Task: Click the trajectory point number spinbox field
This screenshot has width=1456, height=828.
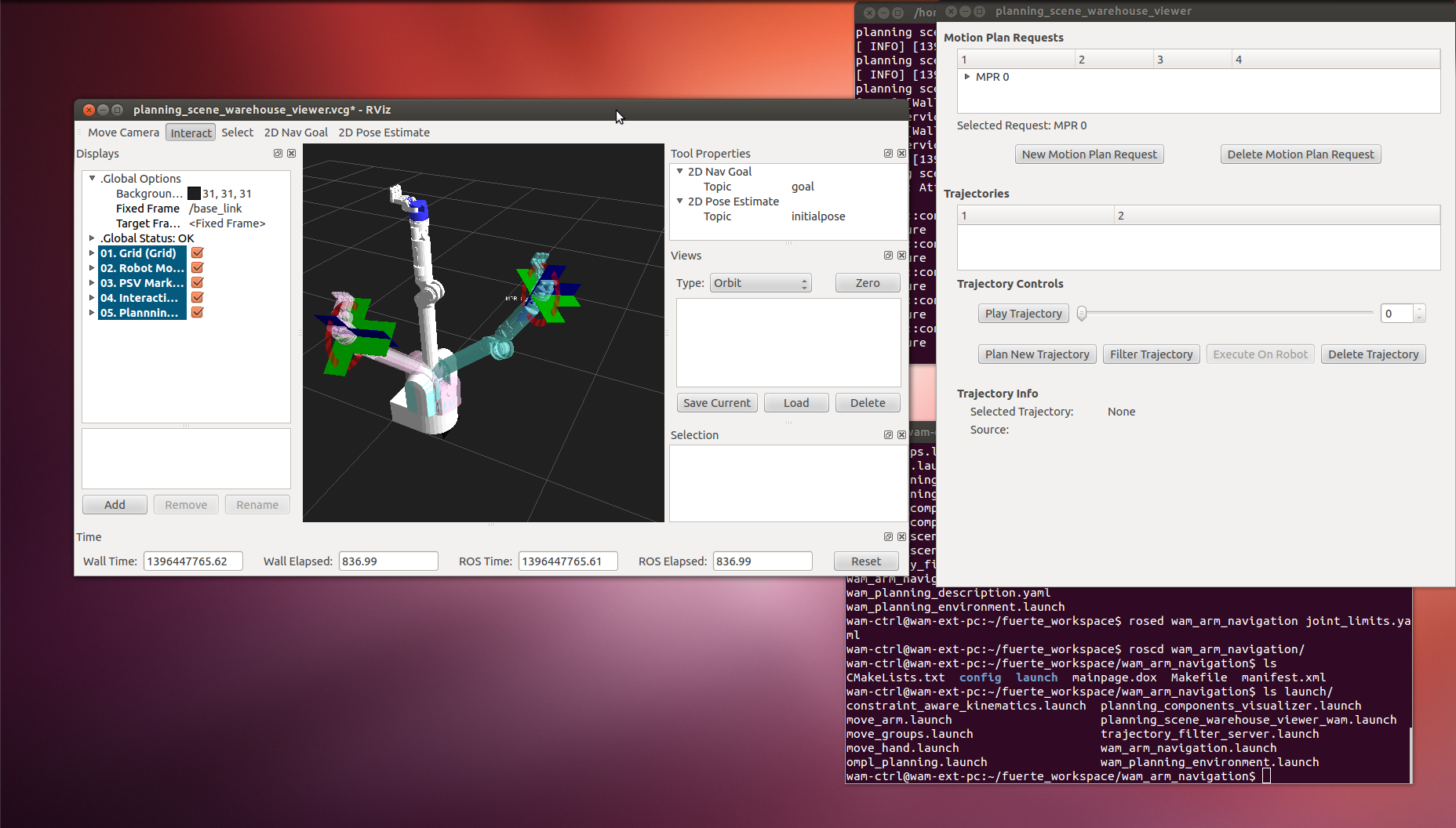Action: click(x=1396, y=314)
